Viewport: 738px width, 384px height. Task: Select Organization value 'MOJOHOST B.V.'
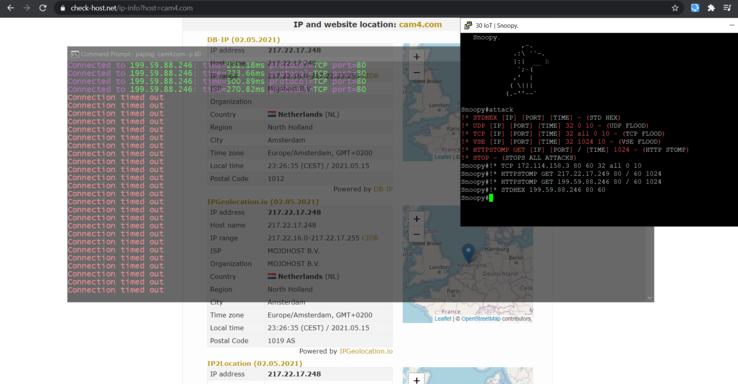coord(293,264)
